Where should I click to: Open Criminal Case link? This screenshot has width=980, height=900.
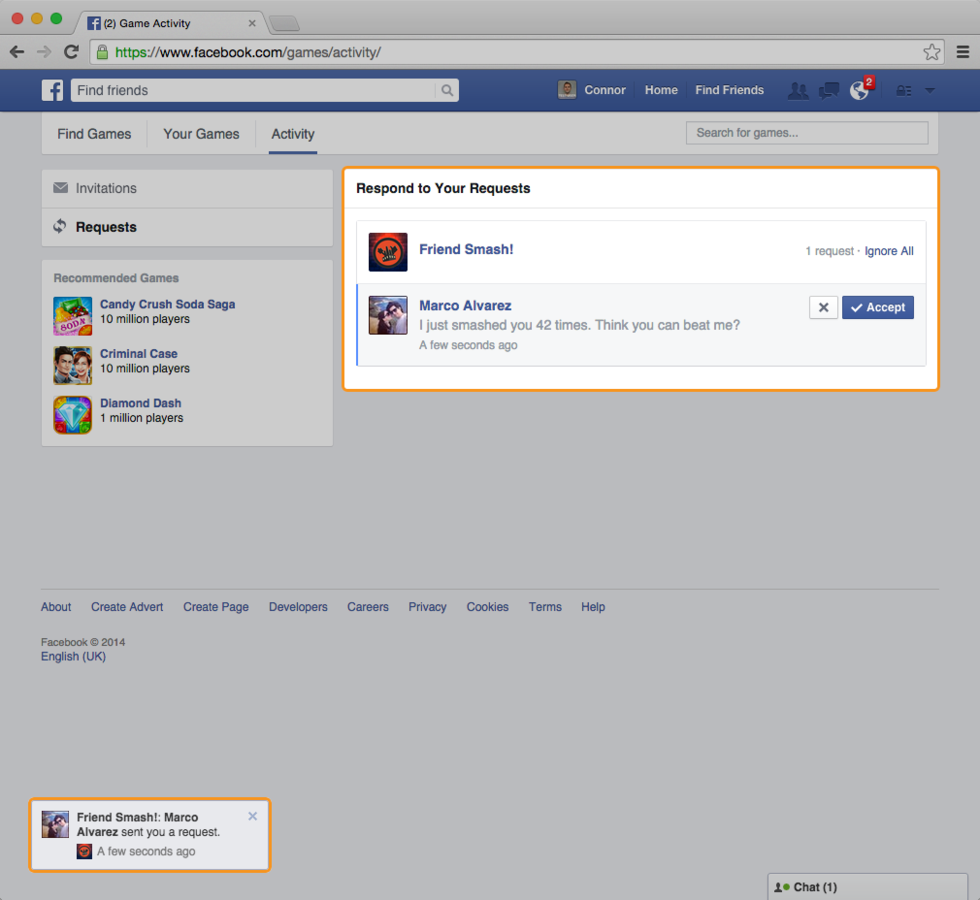coord(139,354)
